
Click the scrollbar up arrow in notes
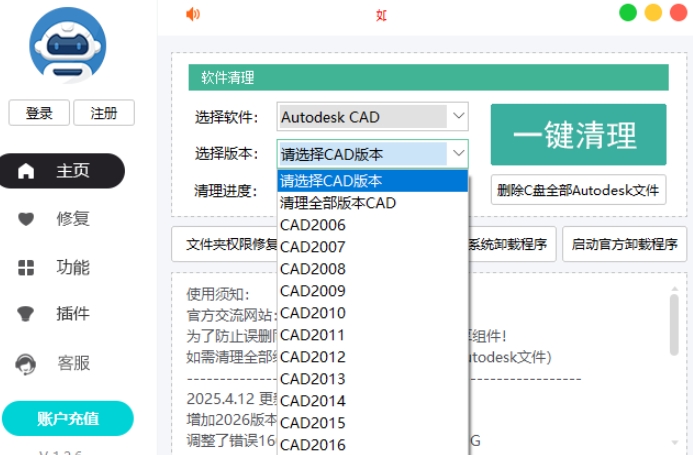coord(674,289)
